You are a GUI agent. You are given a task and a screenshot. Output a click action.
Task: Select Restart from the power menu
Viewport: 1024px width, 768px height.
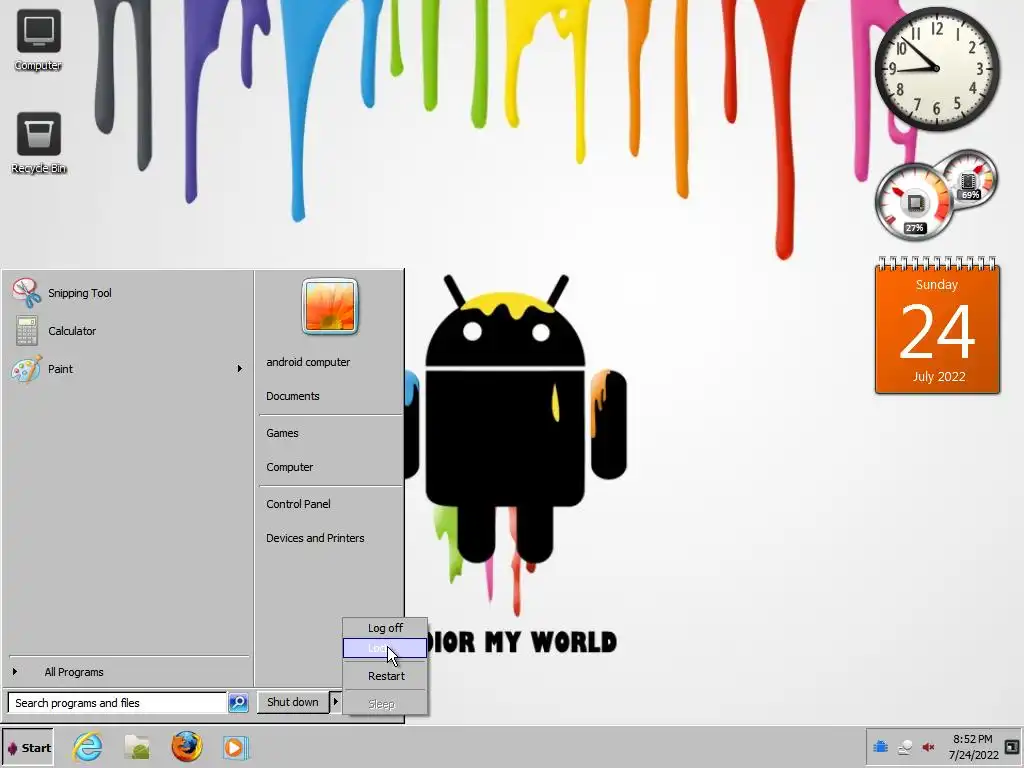385,677
